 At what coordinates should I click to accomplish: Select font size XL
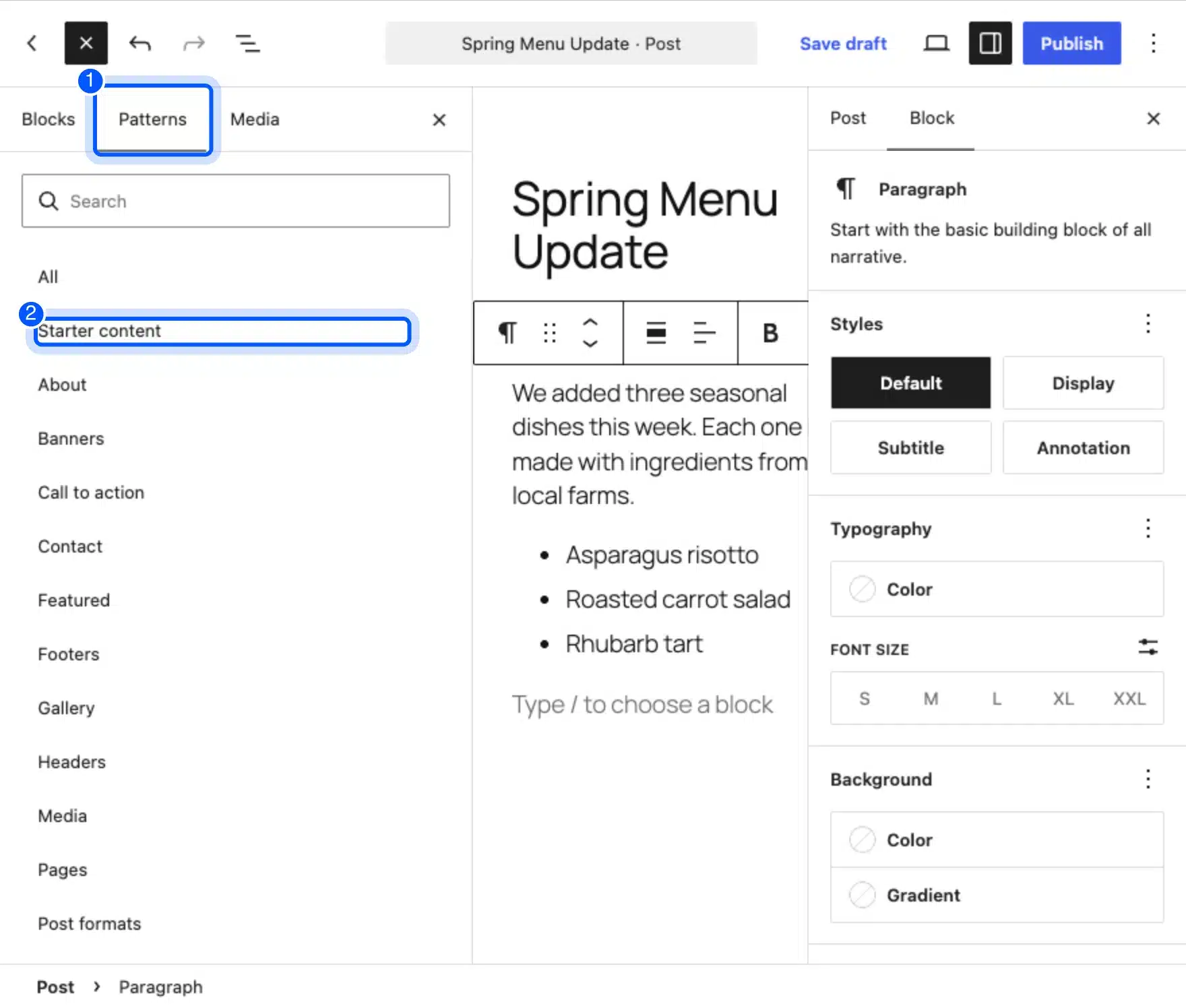tap(1063, 699)
